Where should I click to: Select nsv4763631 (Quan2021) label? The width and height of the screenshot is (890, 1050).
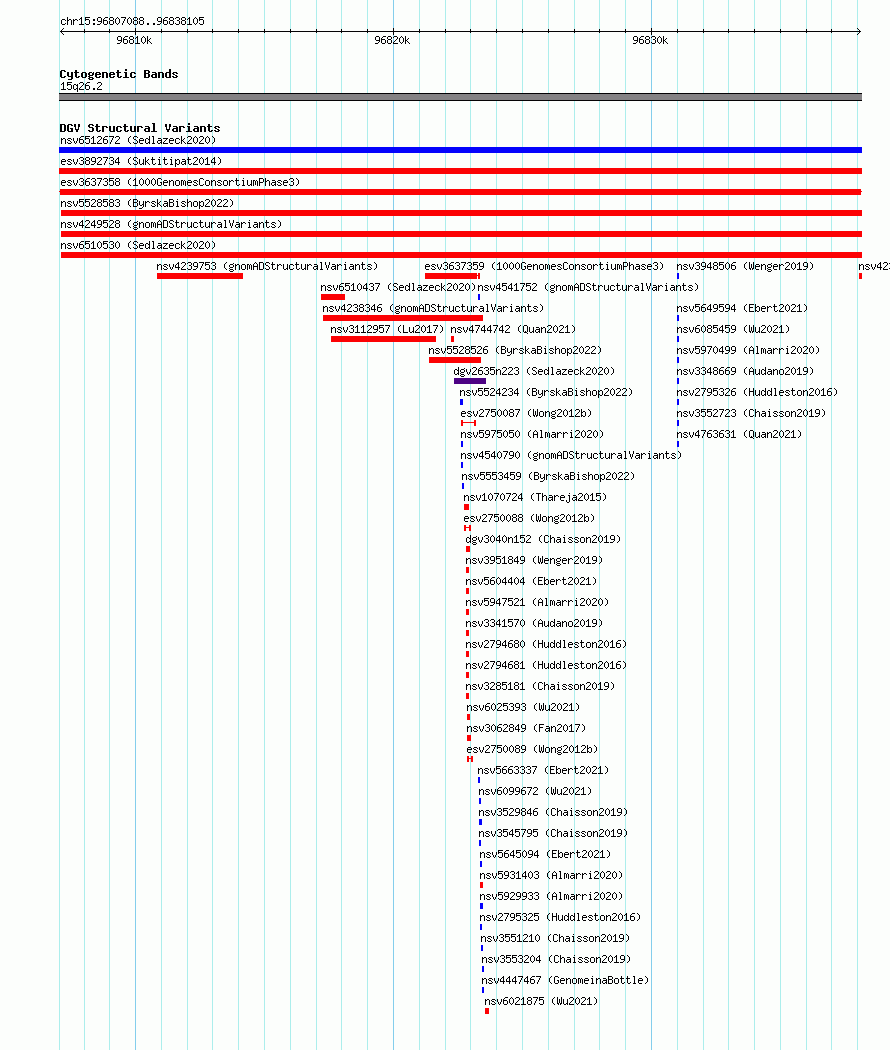click(739, 435)
